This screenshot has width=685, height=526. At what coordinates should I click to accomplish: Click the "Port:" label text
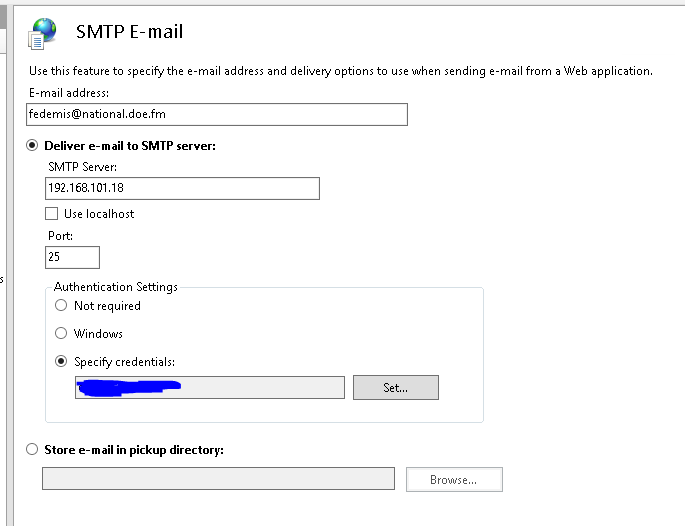click(x=60, y=236)
